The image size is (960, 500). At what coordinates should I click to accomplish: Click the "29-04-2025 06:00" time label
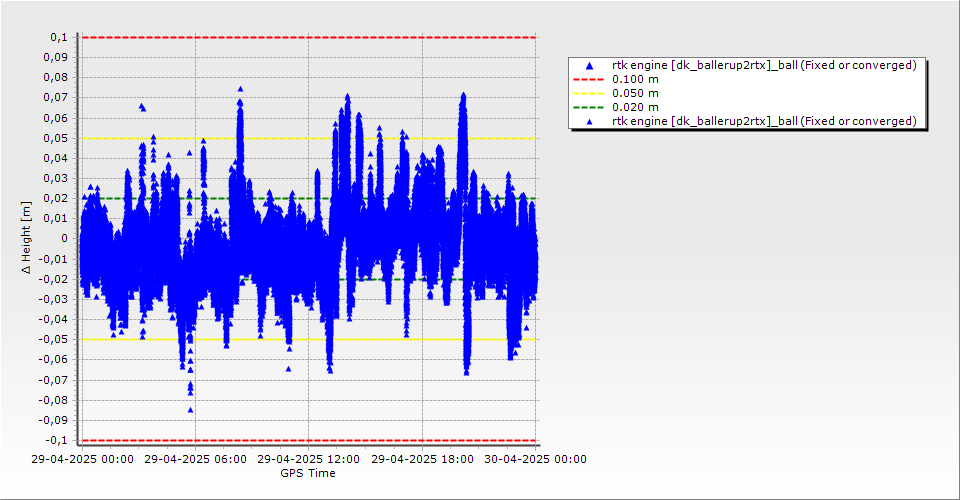click(x=195, y=459)
